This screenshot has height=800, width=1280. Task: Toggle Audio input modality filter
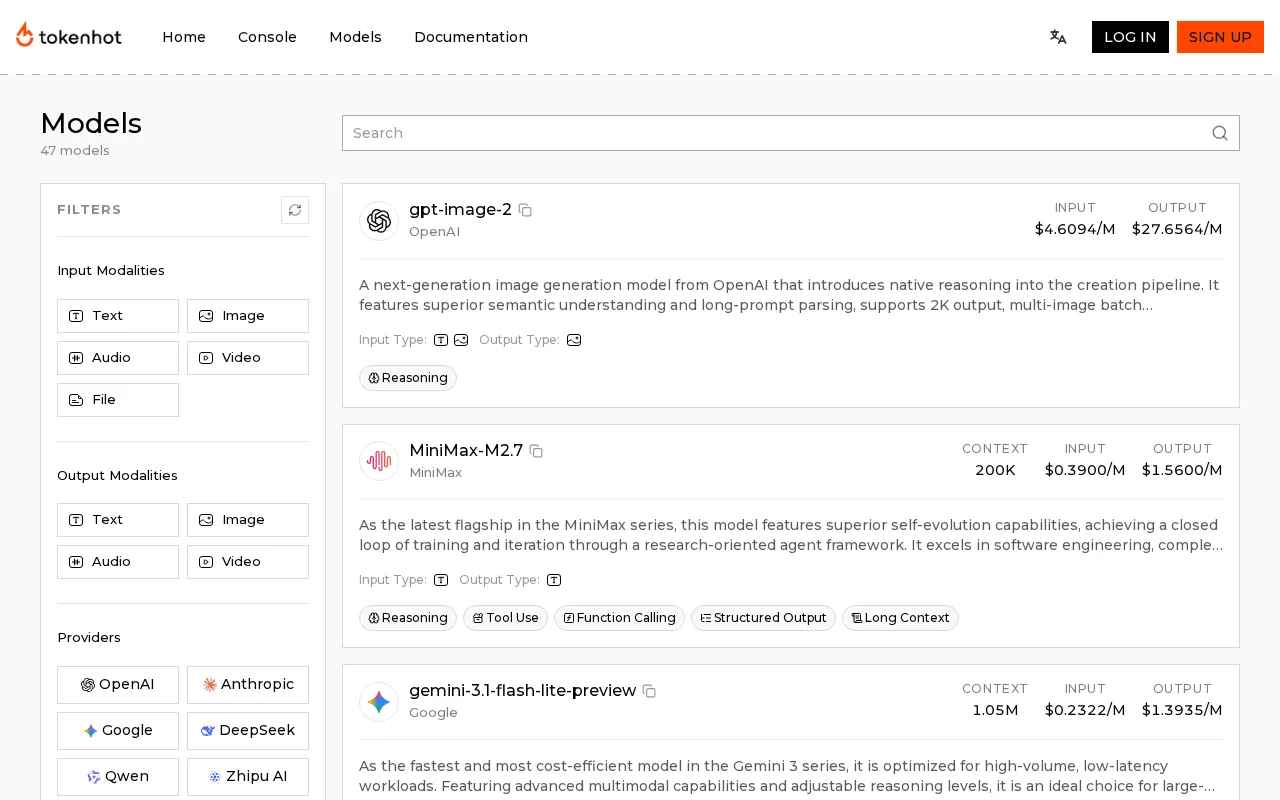point(118,358)
